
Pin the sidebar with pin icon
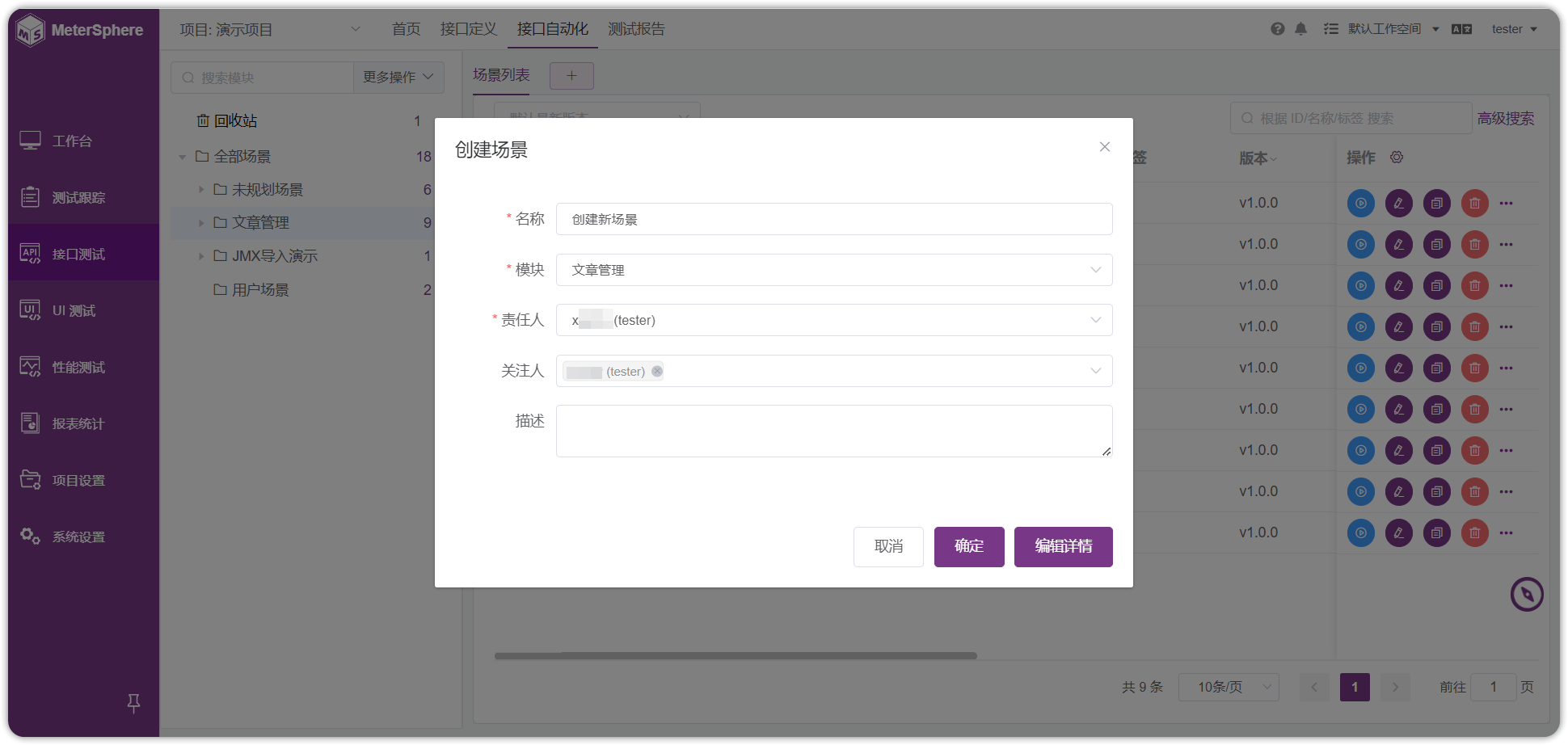134,703
